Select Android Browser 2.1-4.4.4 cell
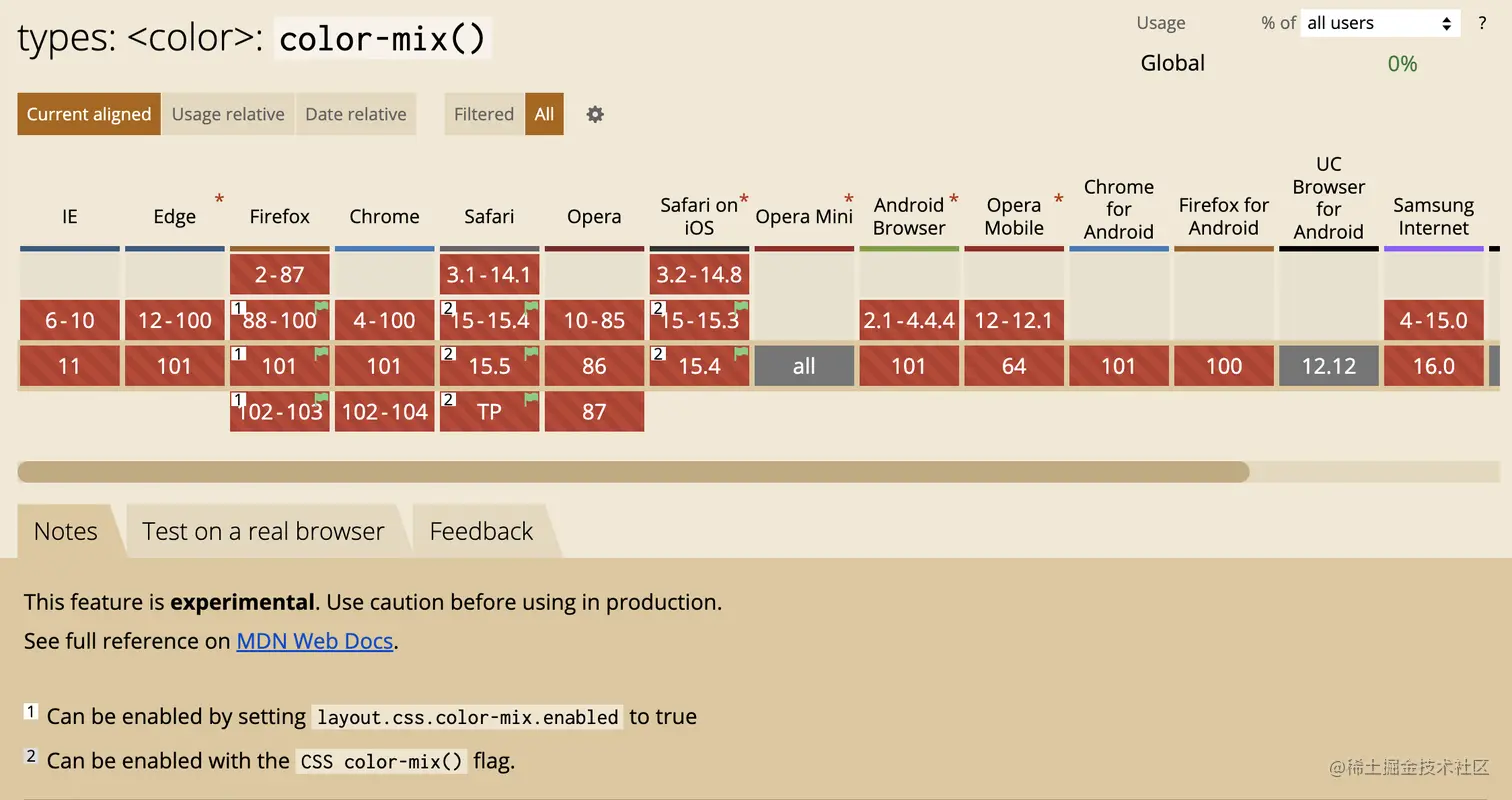This screenshot has width=1512, height=800. coord(909,320)
